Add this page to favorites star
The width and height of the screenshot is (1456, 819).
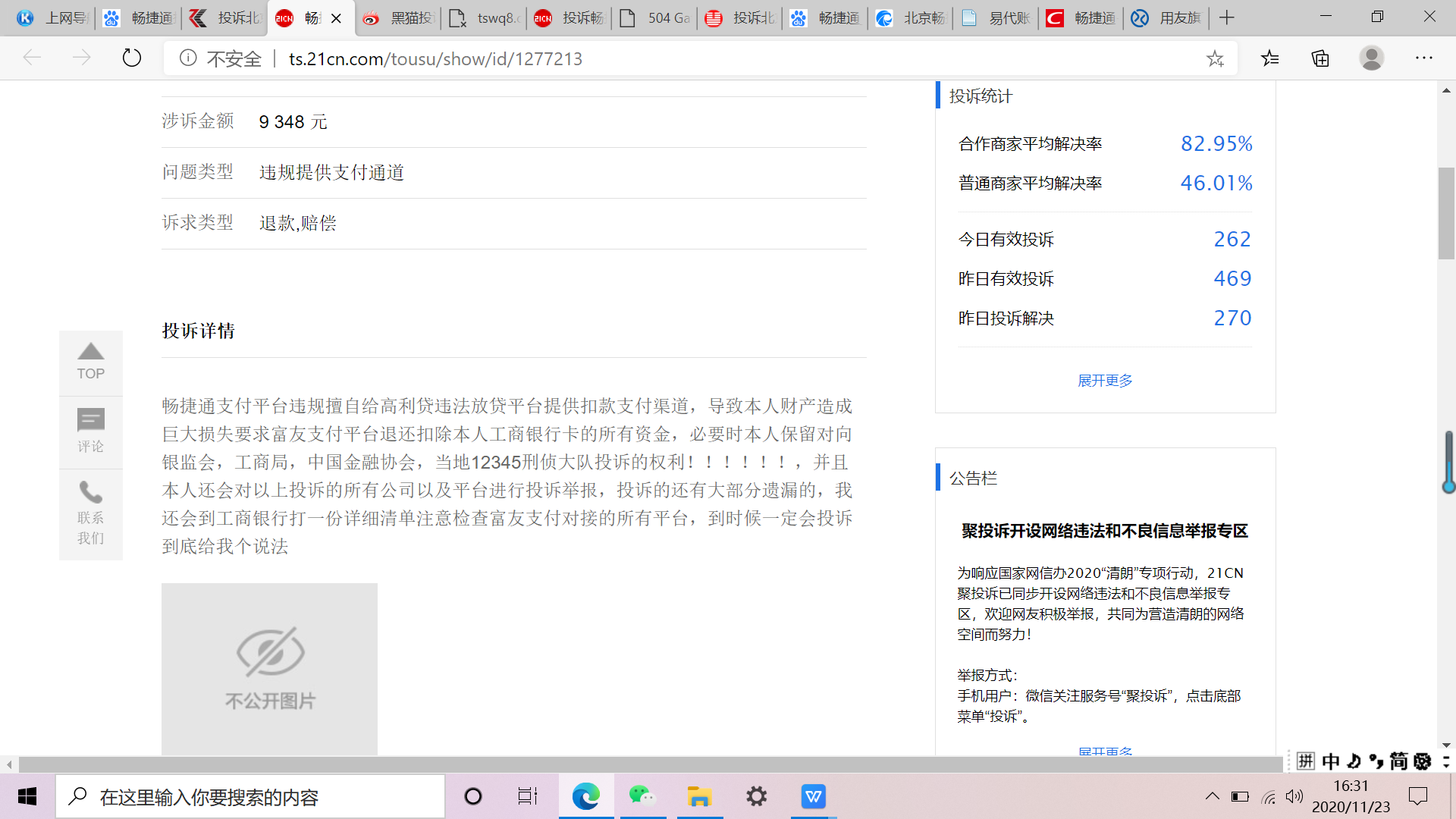(x=1215, y=58)
